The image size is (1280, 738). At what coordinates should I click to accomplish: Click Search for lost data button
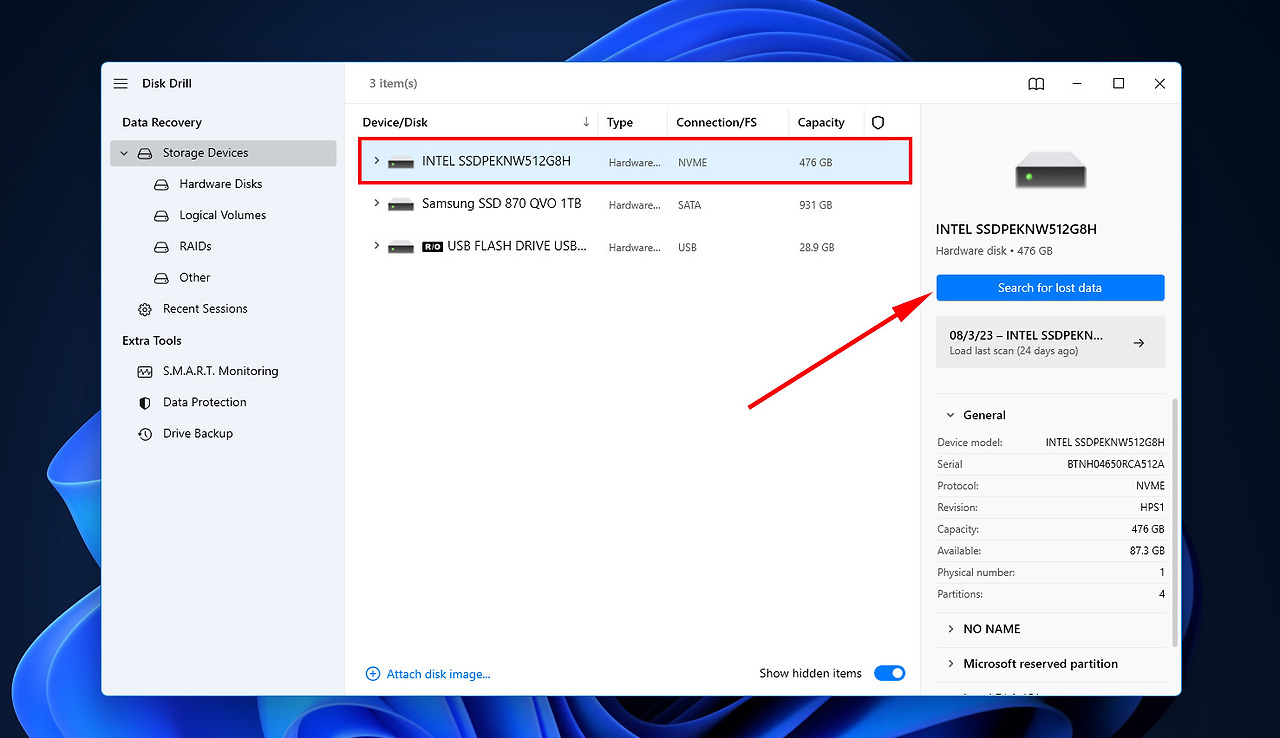click(x=1050, y=288)
